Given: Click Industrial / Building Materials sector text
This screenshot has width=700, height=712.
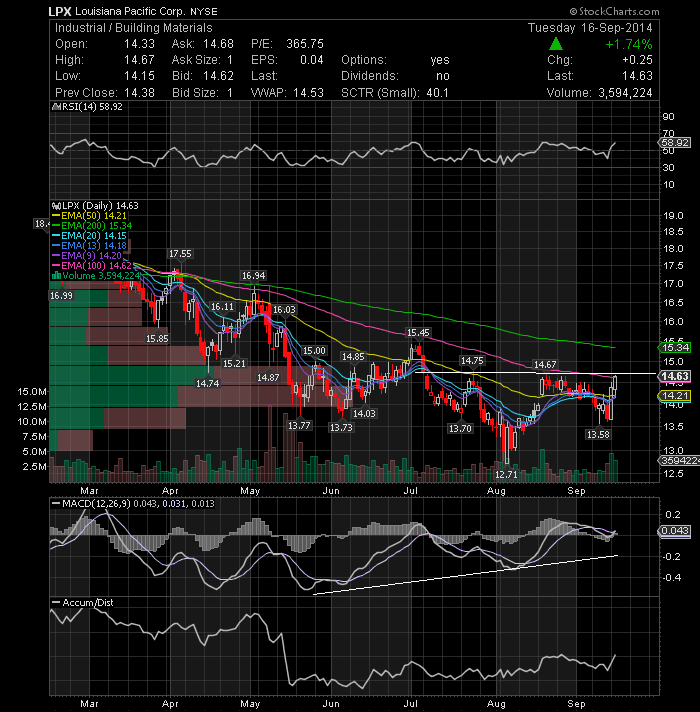Looking at the screenshot, I should [x=133, y=28].
